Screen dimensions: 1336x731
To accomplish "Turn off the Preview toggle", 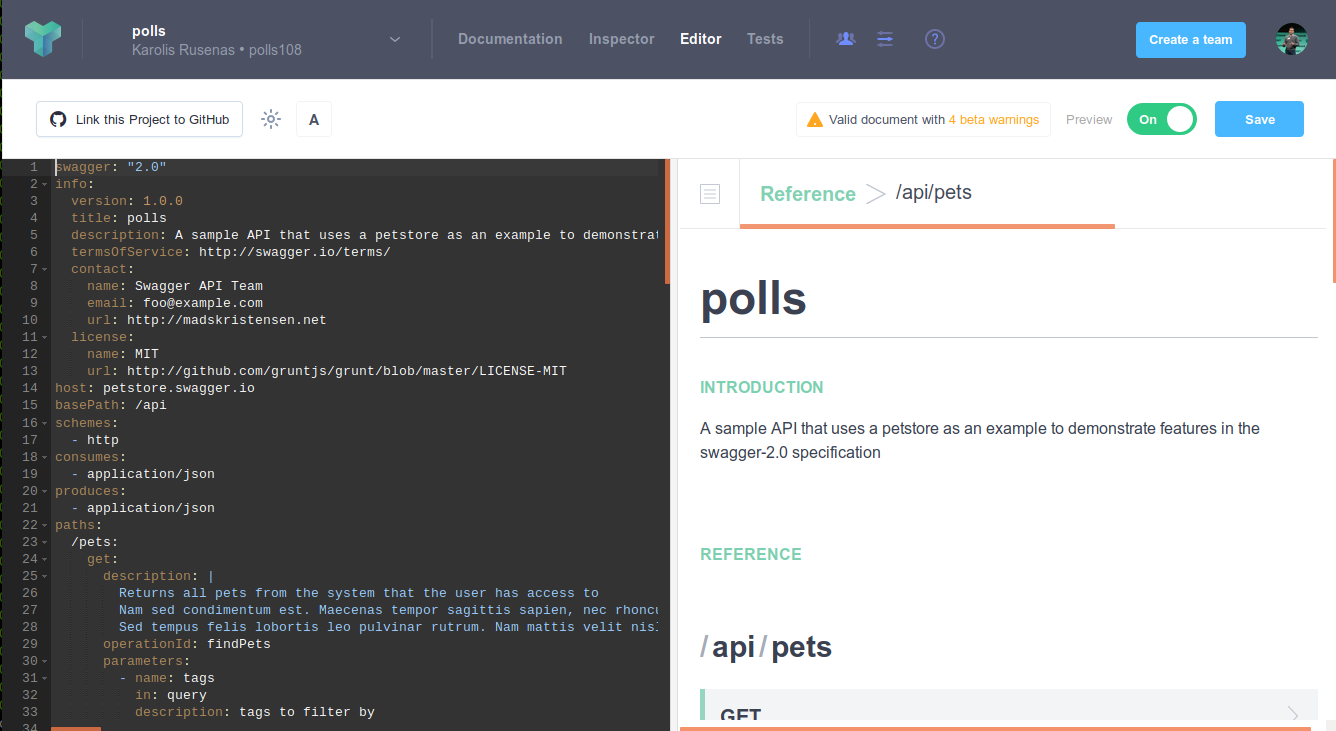I will pyautogui.click(x=1161, y=118).
